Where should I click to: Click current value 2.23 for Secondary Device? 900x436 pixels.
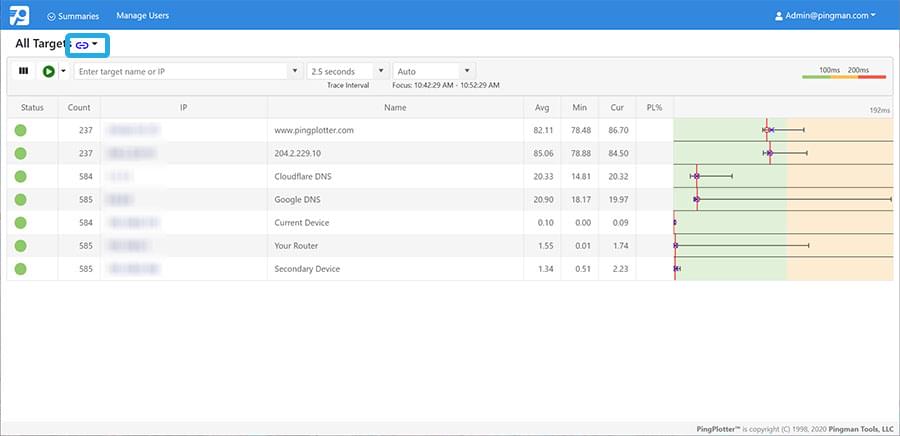click(x=620, y=268)
